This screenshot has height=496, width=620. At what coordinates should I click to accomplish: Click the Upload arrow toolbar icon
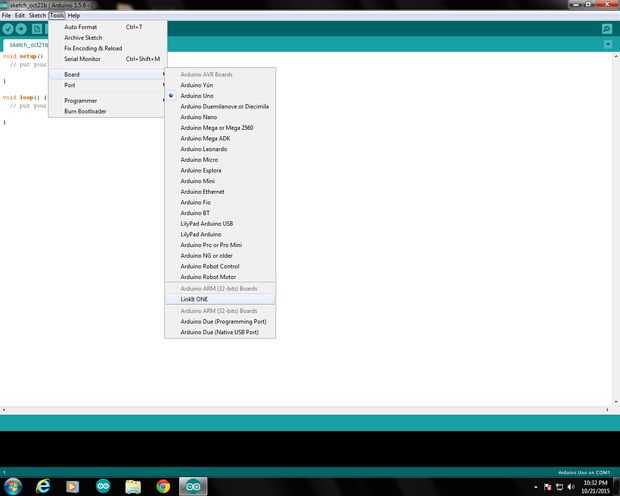[21, 29]
